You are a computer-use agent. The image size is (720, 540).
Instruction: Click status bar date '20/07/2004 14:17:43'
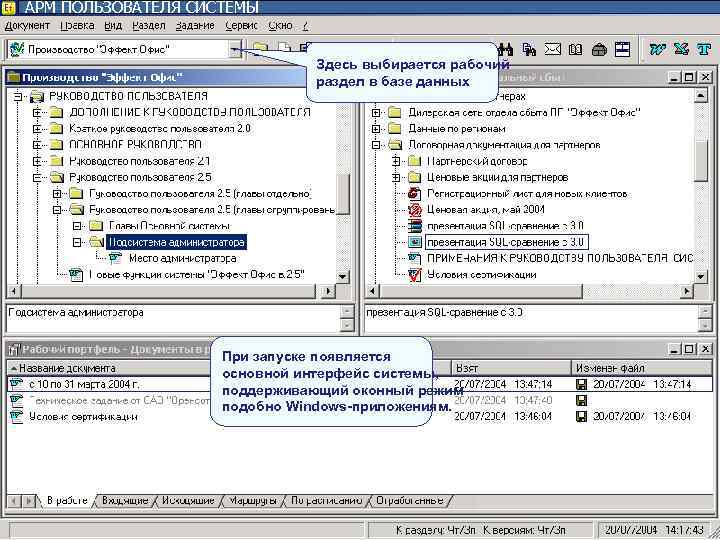click(x=654, y=530)
